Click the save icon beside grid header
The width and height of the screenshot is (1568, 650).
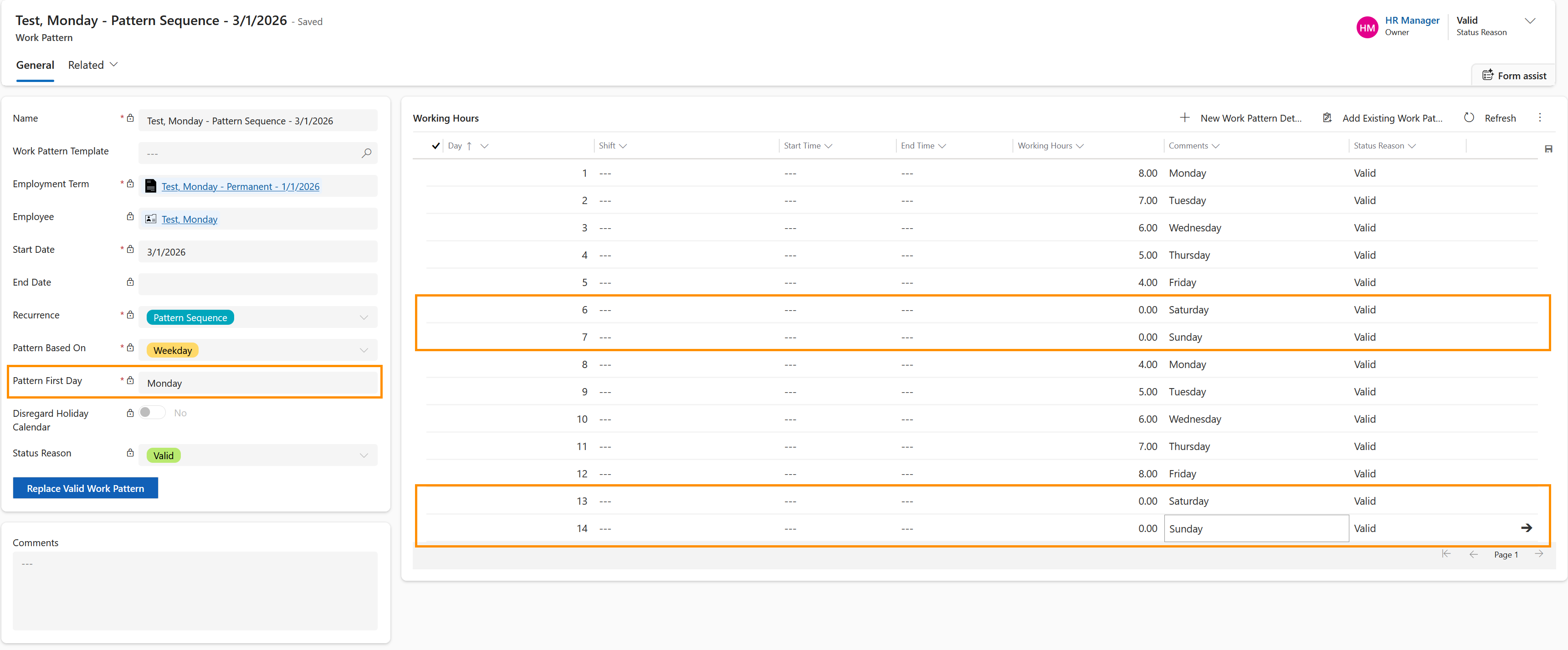(x=1548, y=149)
